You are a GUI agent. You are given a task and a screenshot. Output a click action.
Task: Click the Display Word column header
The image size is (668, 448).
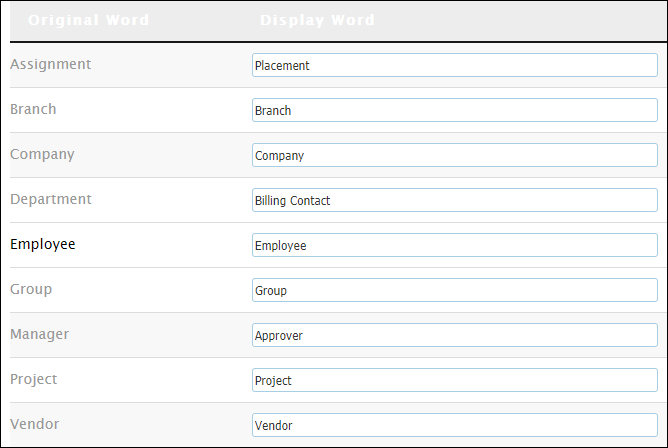pos(317,20)
